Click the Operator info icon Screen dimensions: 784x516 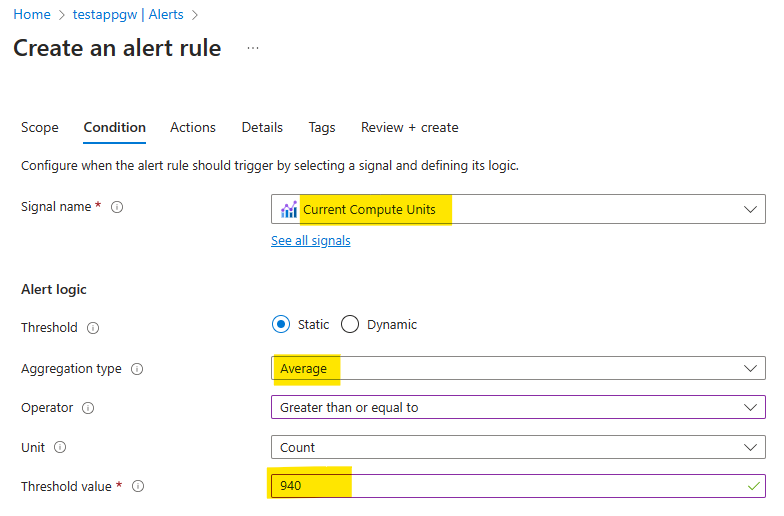point(88,408)
